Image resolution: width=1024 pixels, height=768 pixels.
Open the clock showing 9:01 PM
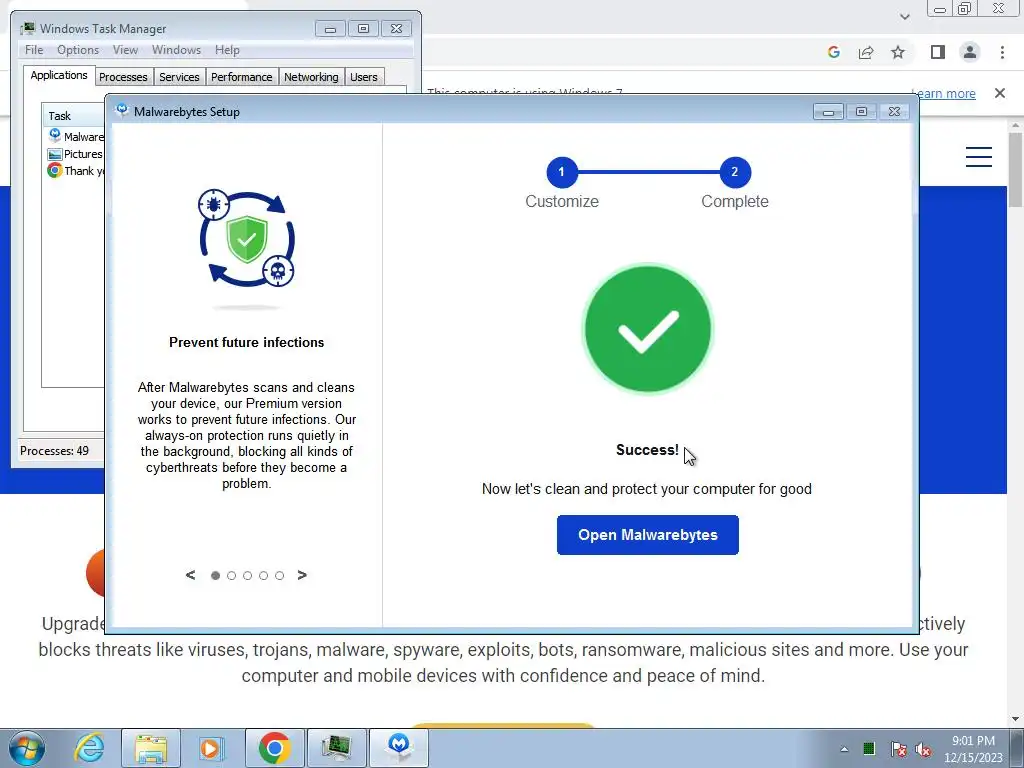pos(973,749)
